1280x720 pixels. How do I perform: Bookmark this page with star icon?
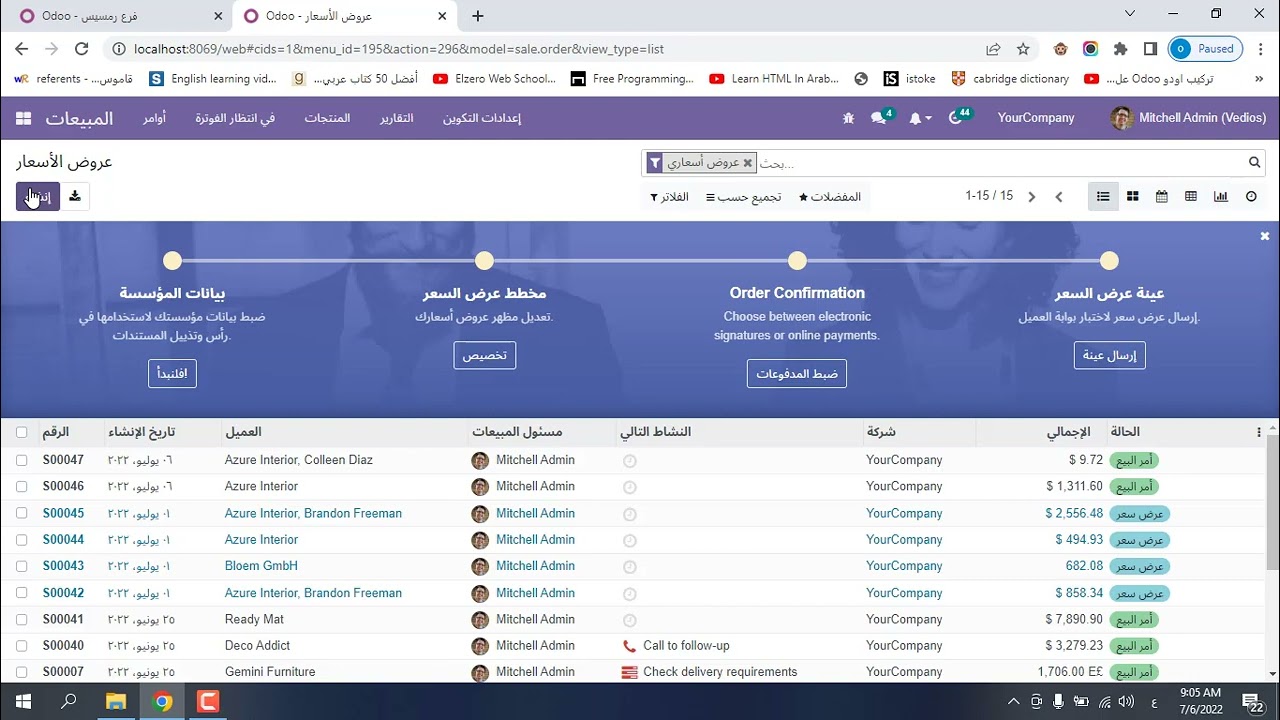point(1023,48)
